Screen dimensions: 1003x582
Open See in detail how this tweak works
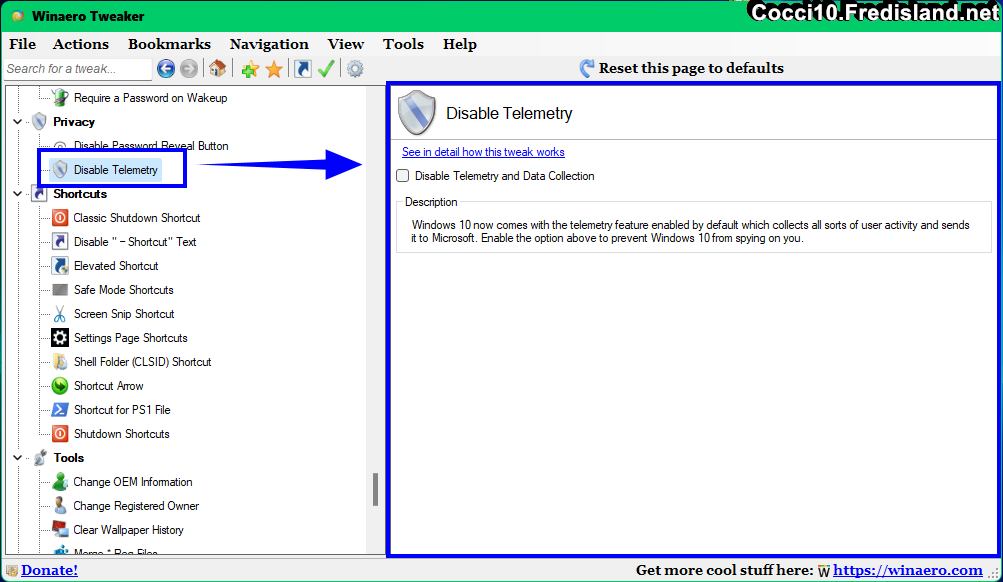pyautogui.click(x=483, y=152)
